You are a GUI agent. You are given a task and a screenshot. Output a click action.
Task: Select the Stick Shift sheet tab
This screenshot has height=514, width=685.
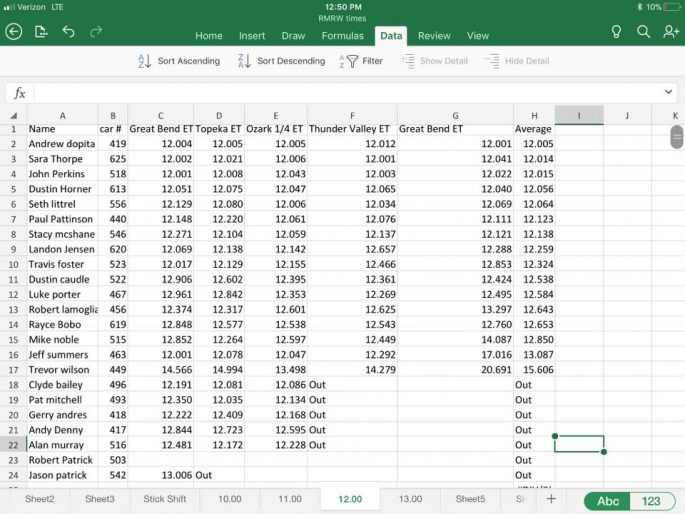pyautogui.click(x=164, y=498)
